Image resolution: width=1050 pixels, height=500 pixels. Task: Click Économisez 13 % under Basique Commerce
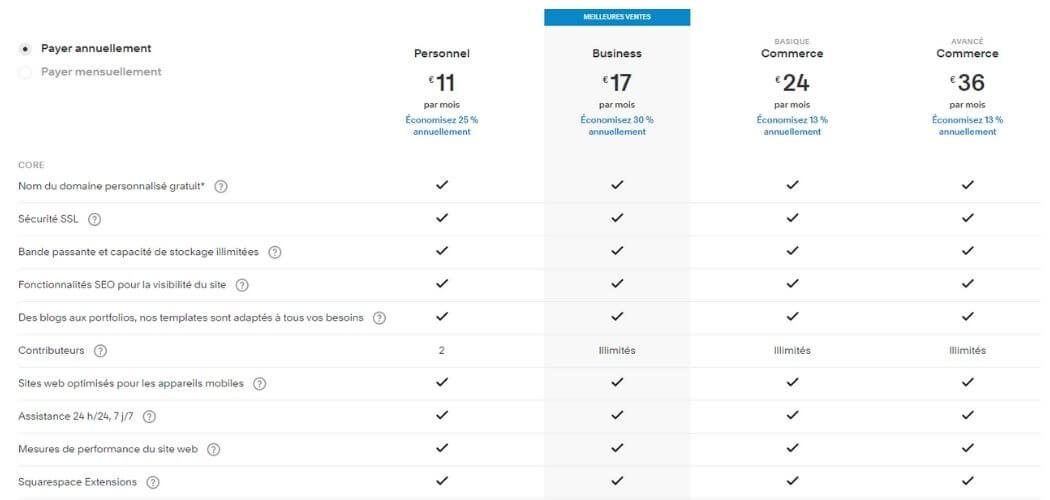[x=792, y=126]
